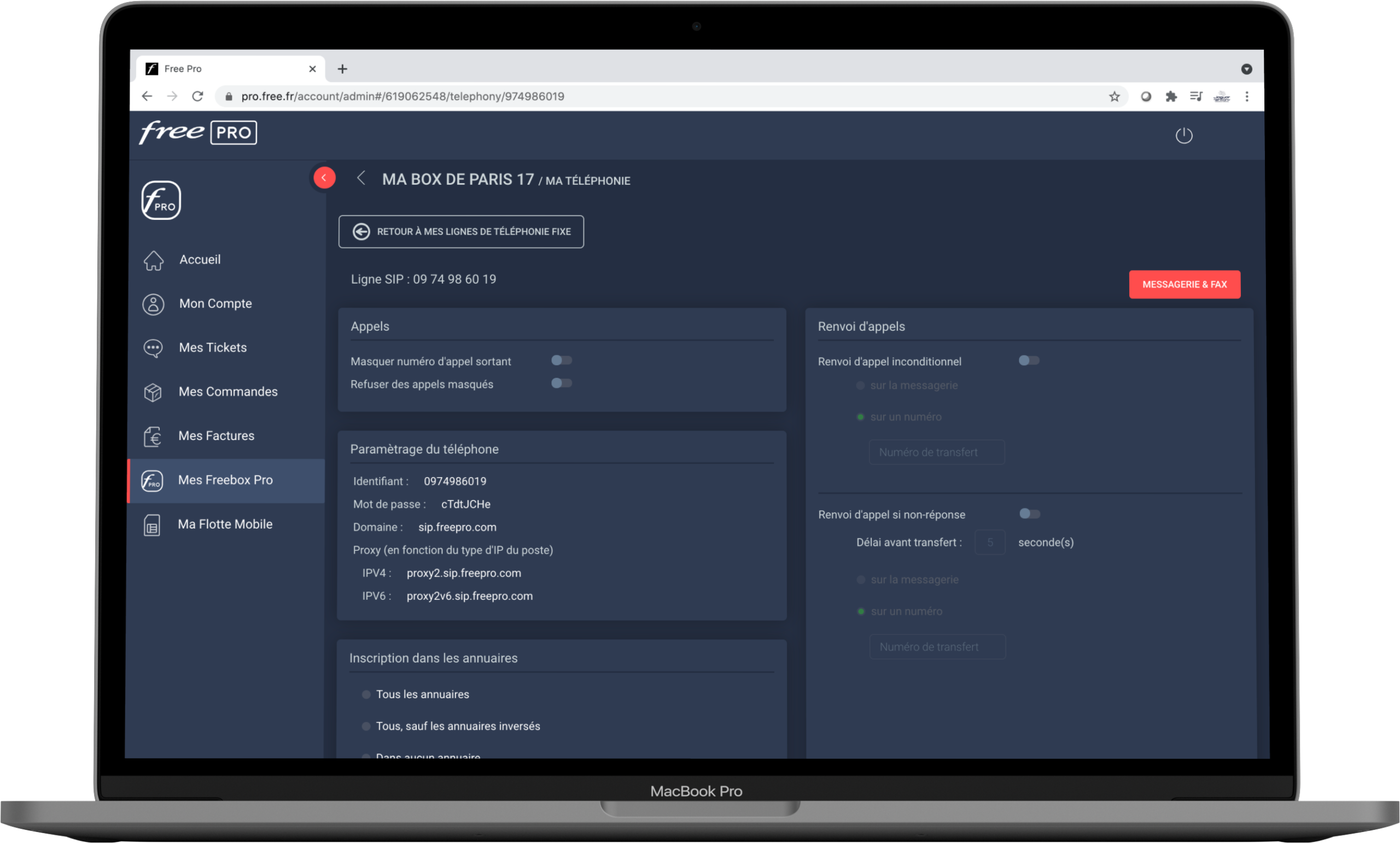The height and width of the screenshot is (843, 1400).
Task: Click back chevron beside MA BOX DE PARIS 17
Action: (x=361, y=178)
